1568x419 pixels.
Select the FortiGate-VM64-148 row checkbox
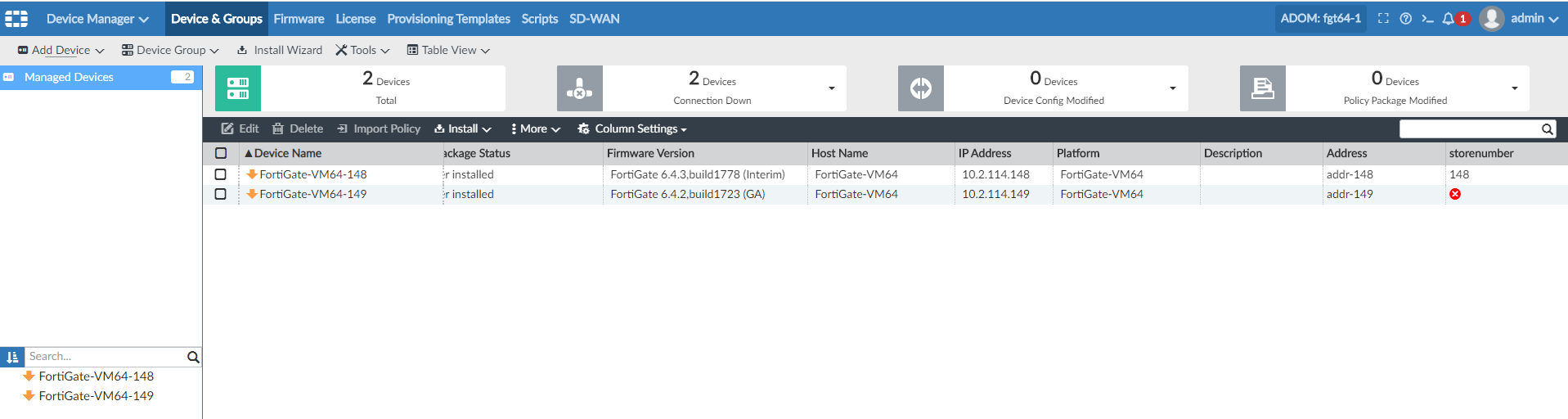coord(220,174)
